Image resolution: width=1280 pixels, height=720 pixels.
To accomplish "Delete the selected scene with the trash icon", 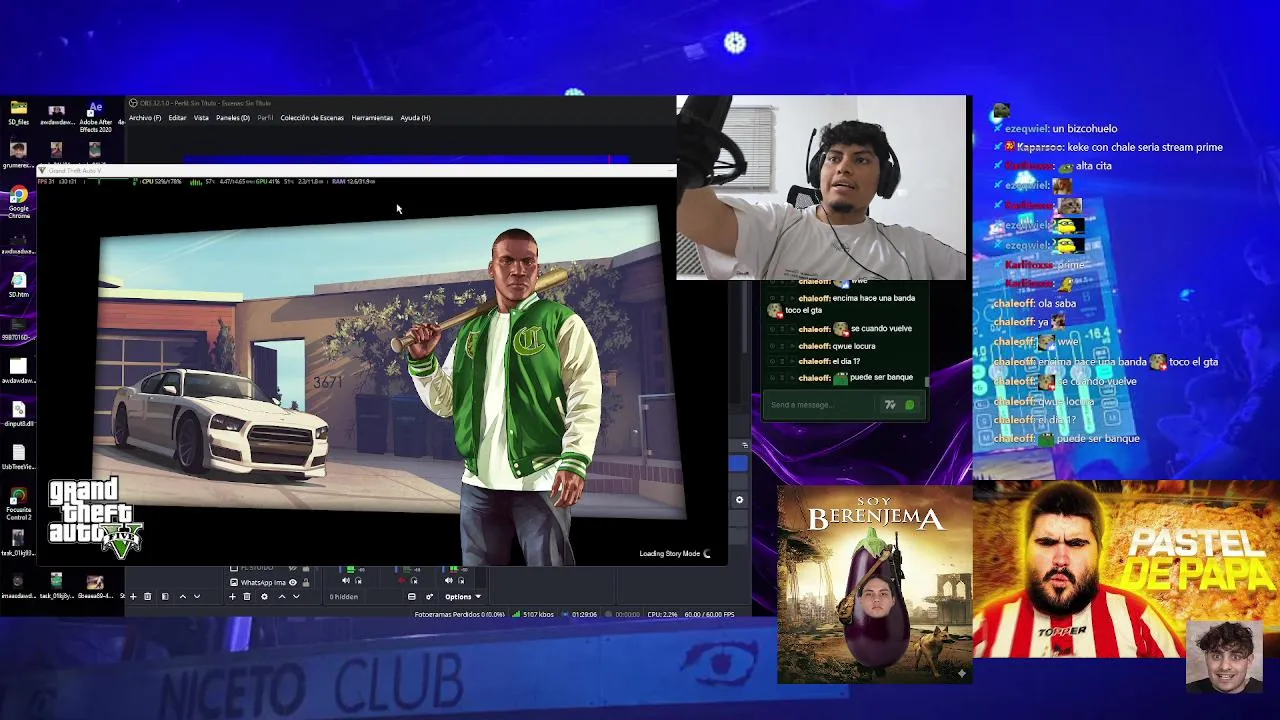I will [147, 596].
